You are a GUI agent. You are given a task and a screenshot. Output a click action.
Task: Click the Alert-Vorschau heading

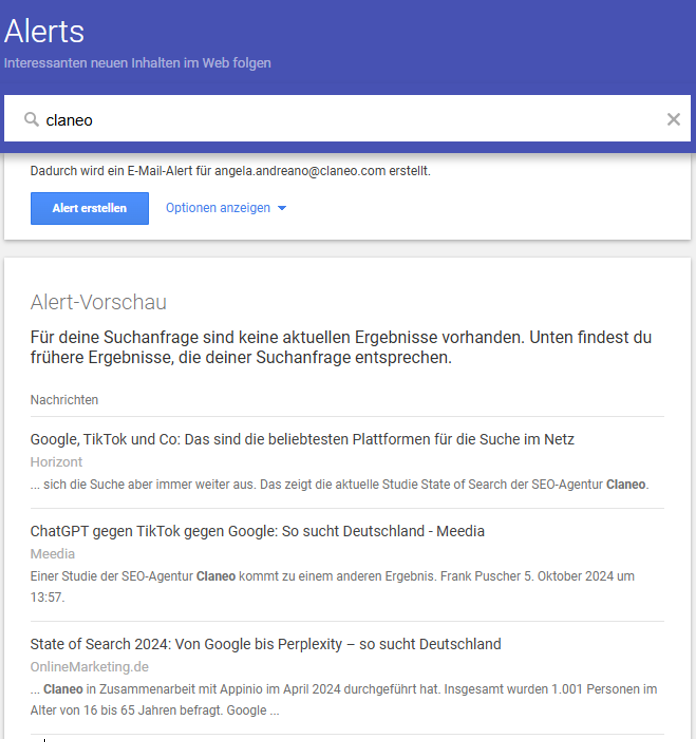[x=98, y=302]
